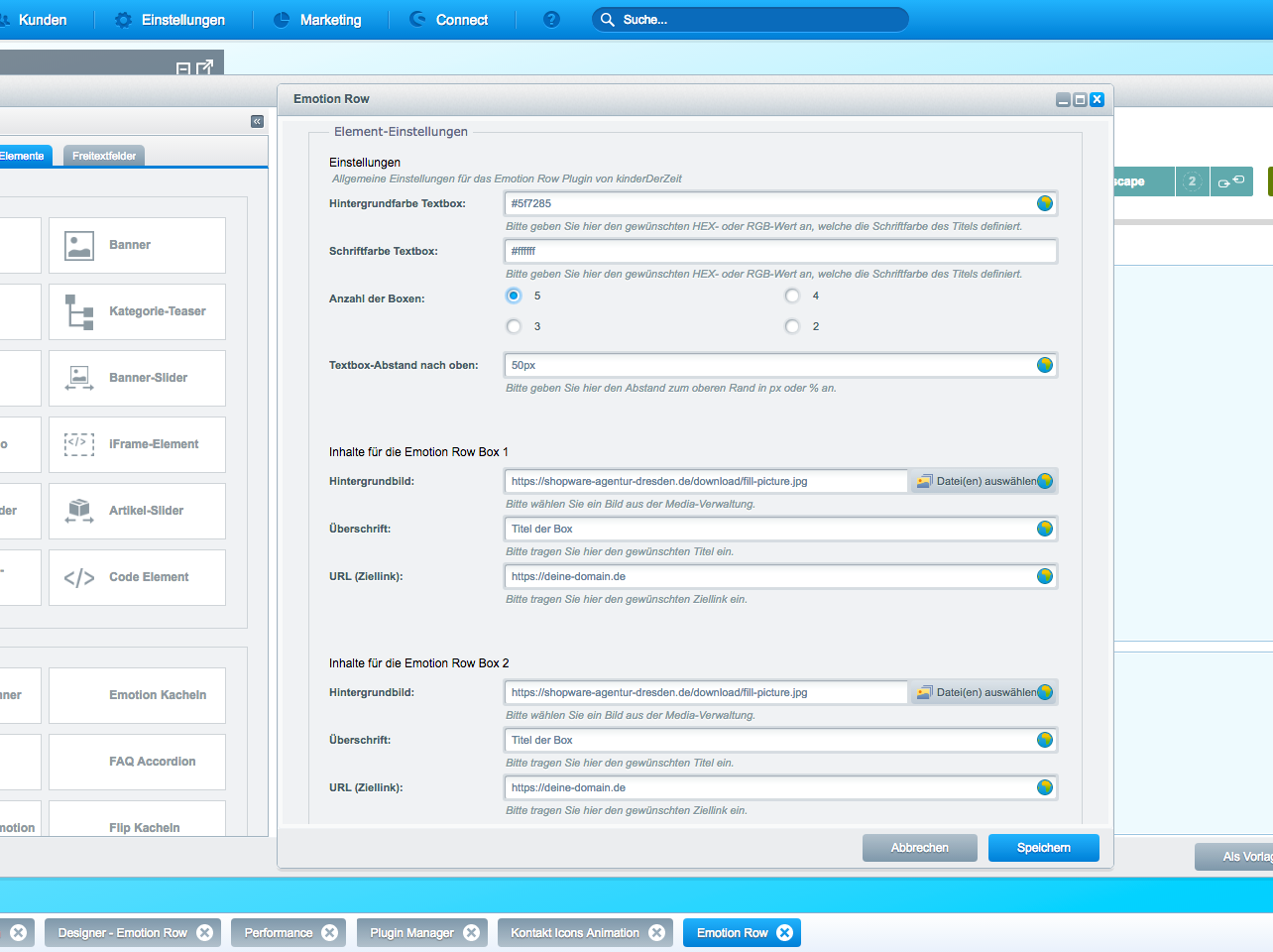The image size is (1273, 952).
Task: Maximize the Emotion Row dialog
Action: tap(1080, 100)
